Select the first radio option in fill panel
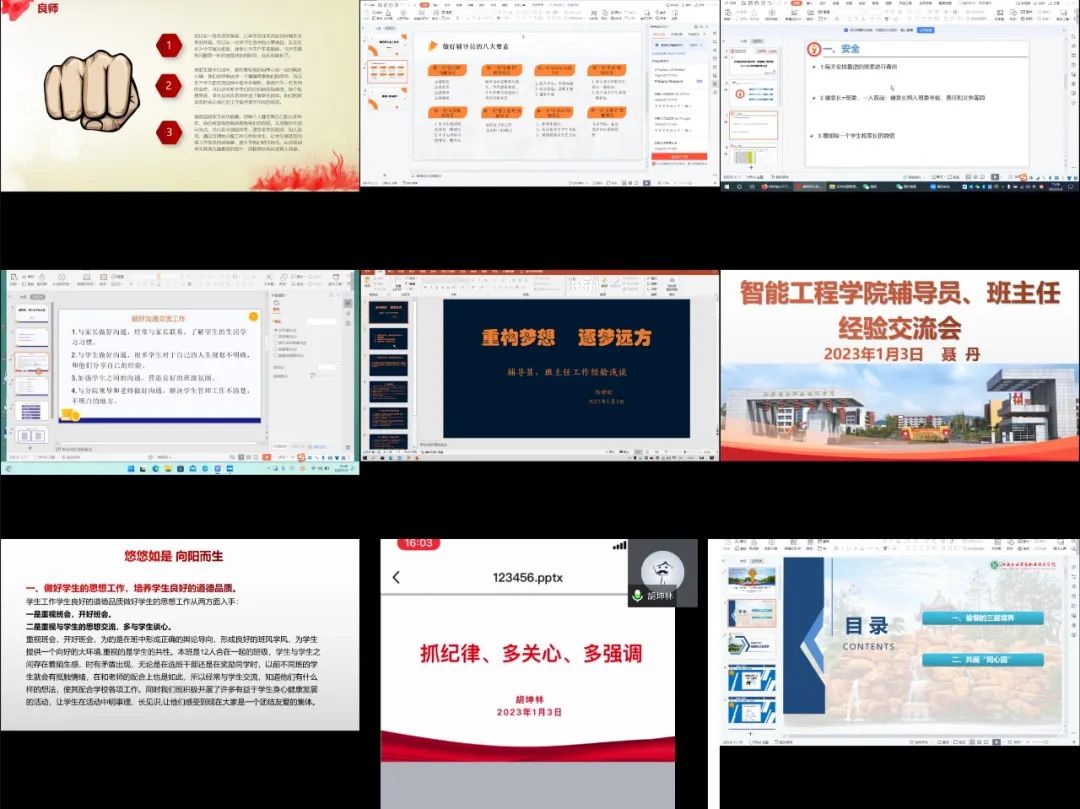The height and width of the screenshot is (809, 1080). point(276,329)
